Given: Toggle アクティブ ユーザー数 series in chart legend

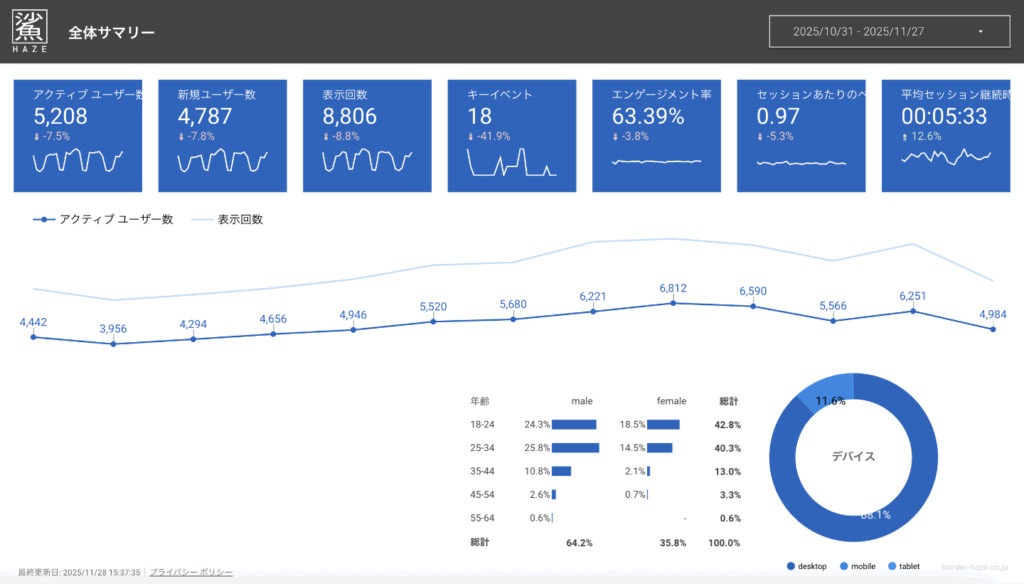Looking at the screenshot, I should coord(103,219).
